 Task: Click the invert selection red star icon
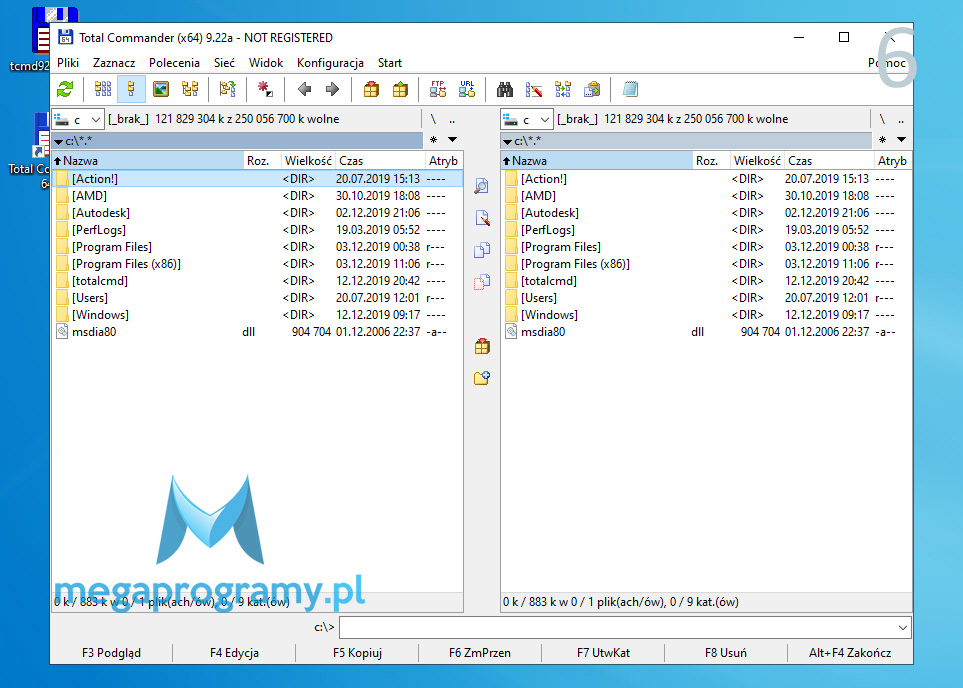265,90
